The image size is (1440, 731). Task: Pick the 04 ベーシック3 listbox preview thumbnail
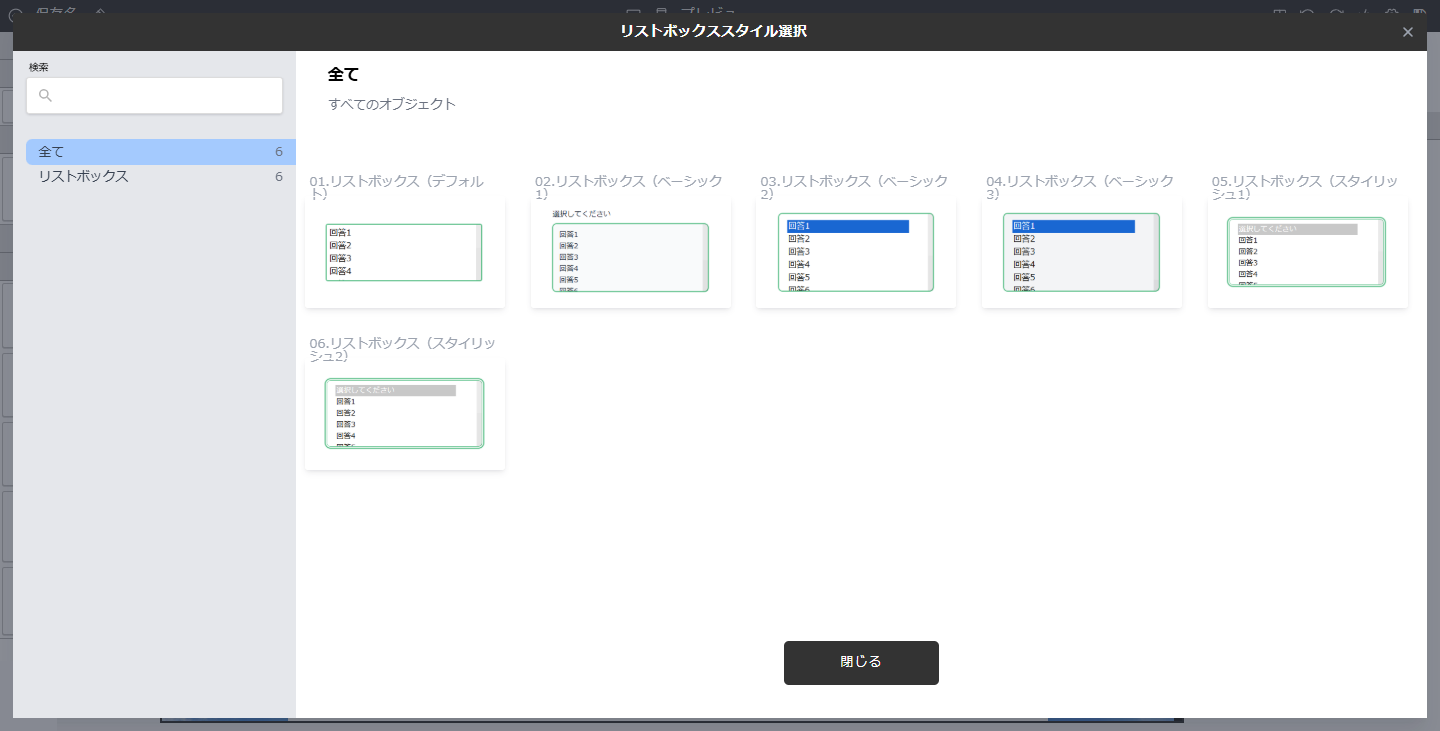[1081, 253]
